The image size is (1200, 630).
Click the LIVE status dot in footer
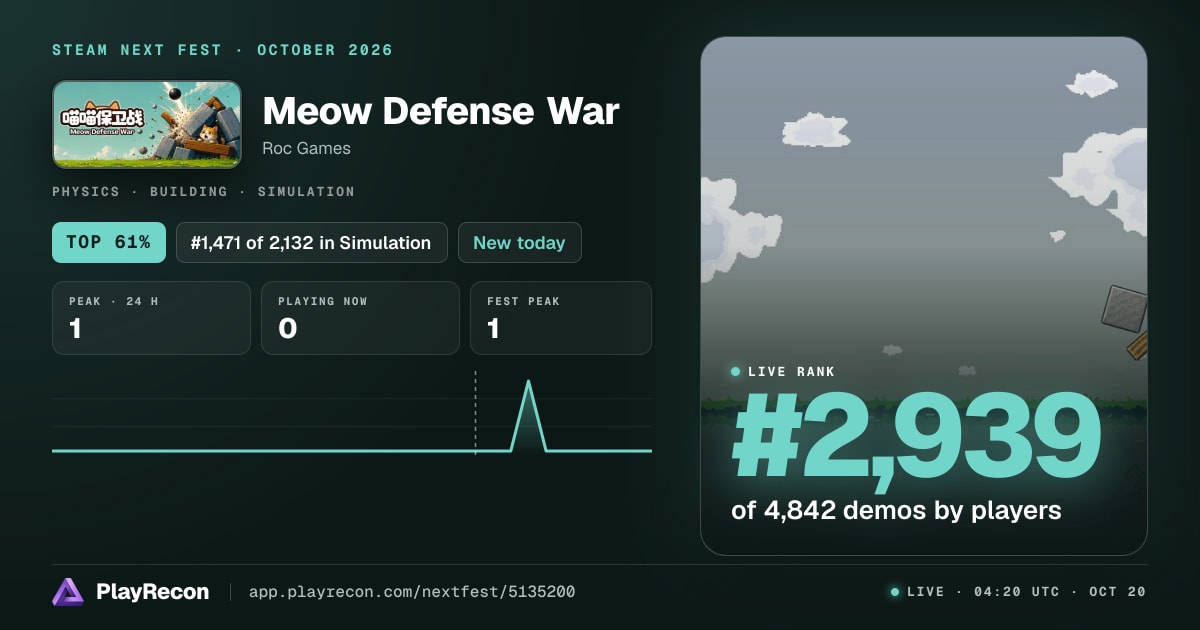(895, 592)
